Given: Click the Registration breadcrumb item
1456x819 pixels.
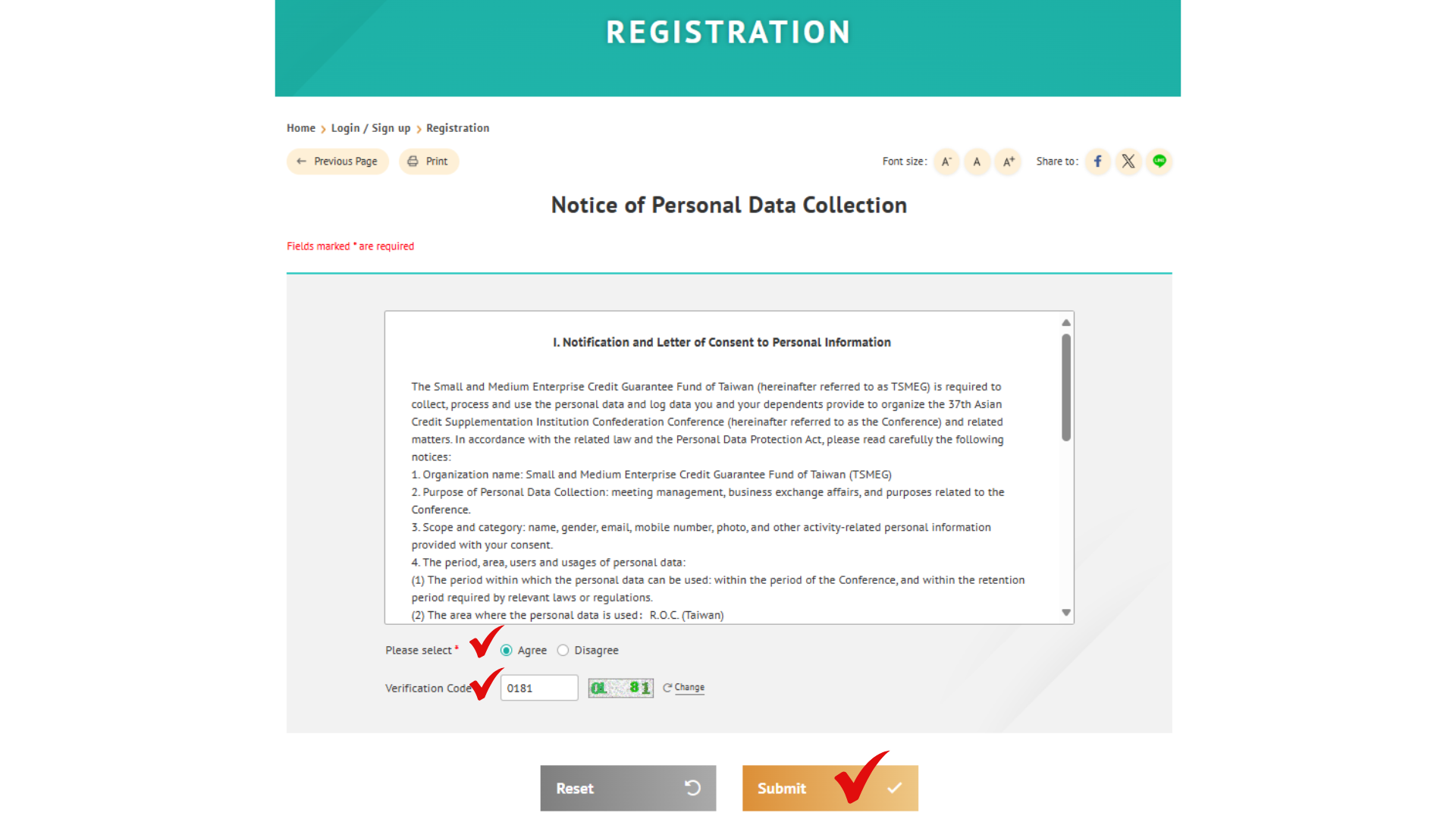Looking at the screenshot, I should pyautogui.click(x=457, y=128).
